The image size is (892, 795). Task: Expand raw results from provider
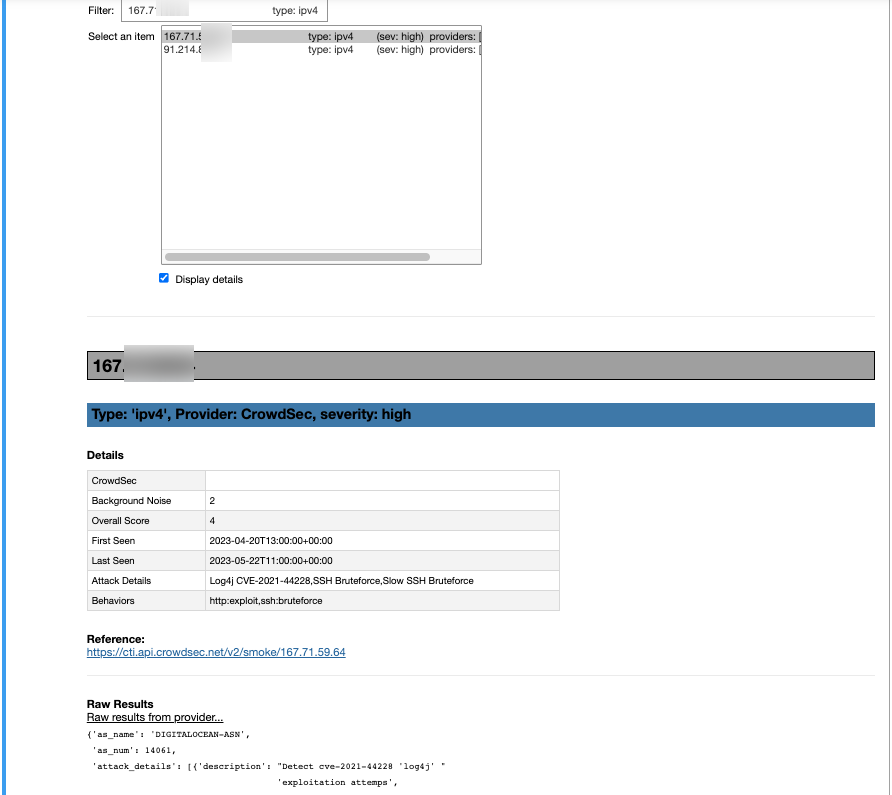coord(154,717)
